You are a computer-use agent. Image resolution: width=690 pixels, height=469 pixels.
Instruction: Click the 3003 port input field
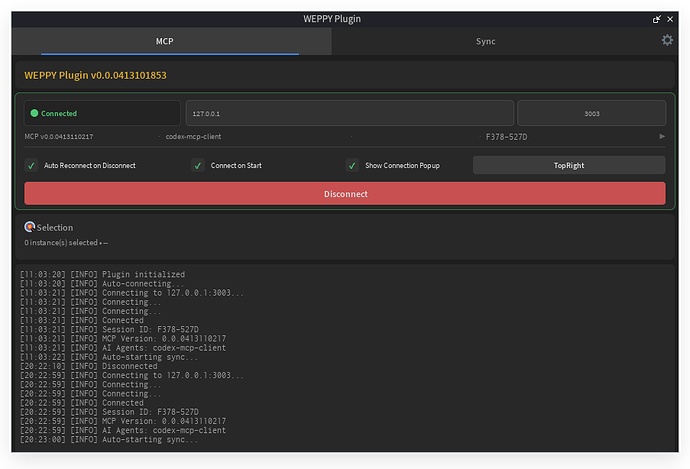click(591, 113)
